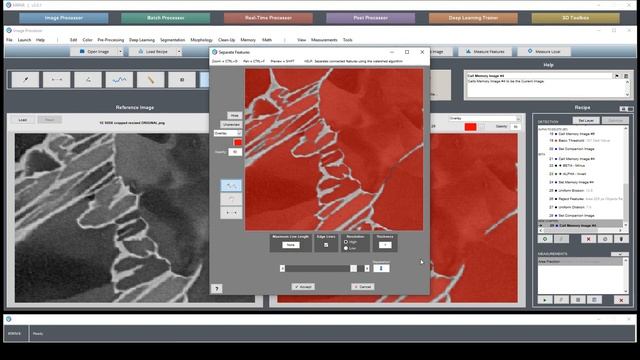The height and width of the screenshot is (360, 640).
Task: Click the Measure Local toolbar button
Action: (x=544, y=52)
